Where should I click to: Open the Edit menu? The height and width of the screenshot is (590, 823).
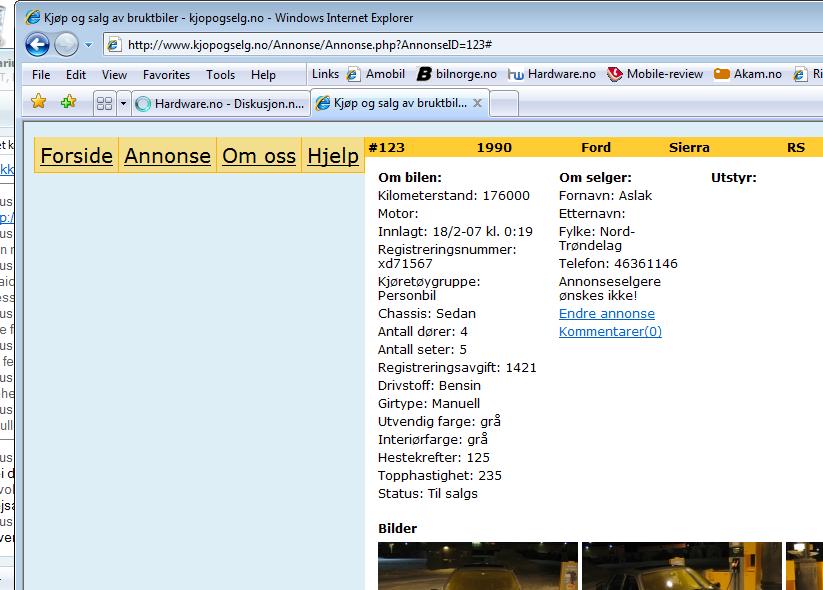pyautogui.click(x=76, y=75)
